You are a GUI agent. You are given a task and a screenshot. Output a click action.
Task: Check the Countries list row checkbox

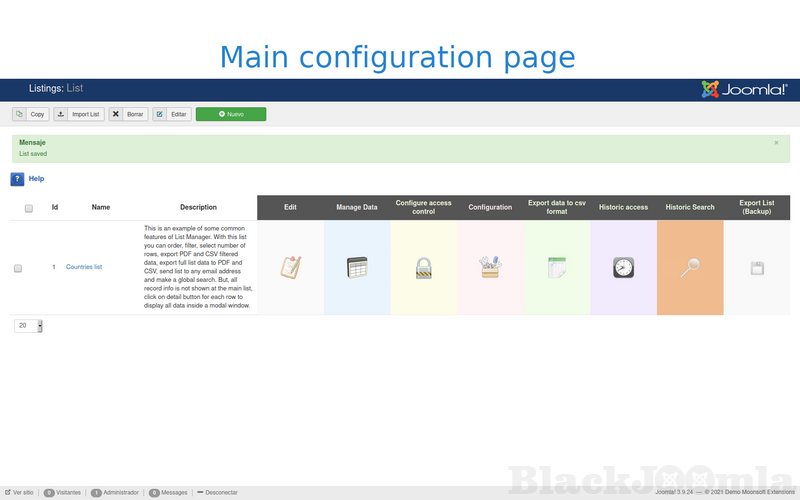tap(18, 268)
